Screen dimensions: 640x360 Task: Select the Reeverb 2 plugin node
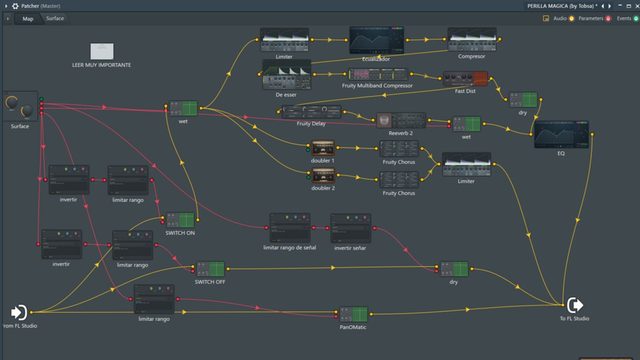401,121
